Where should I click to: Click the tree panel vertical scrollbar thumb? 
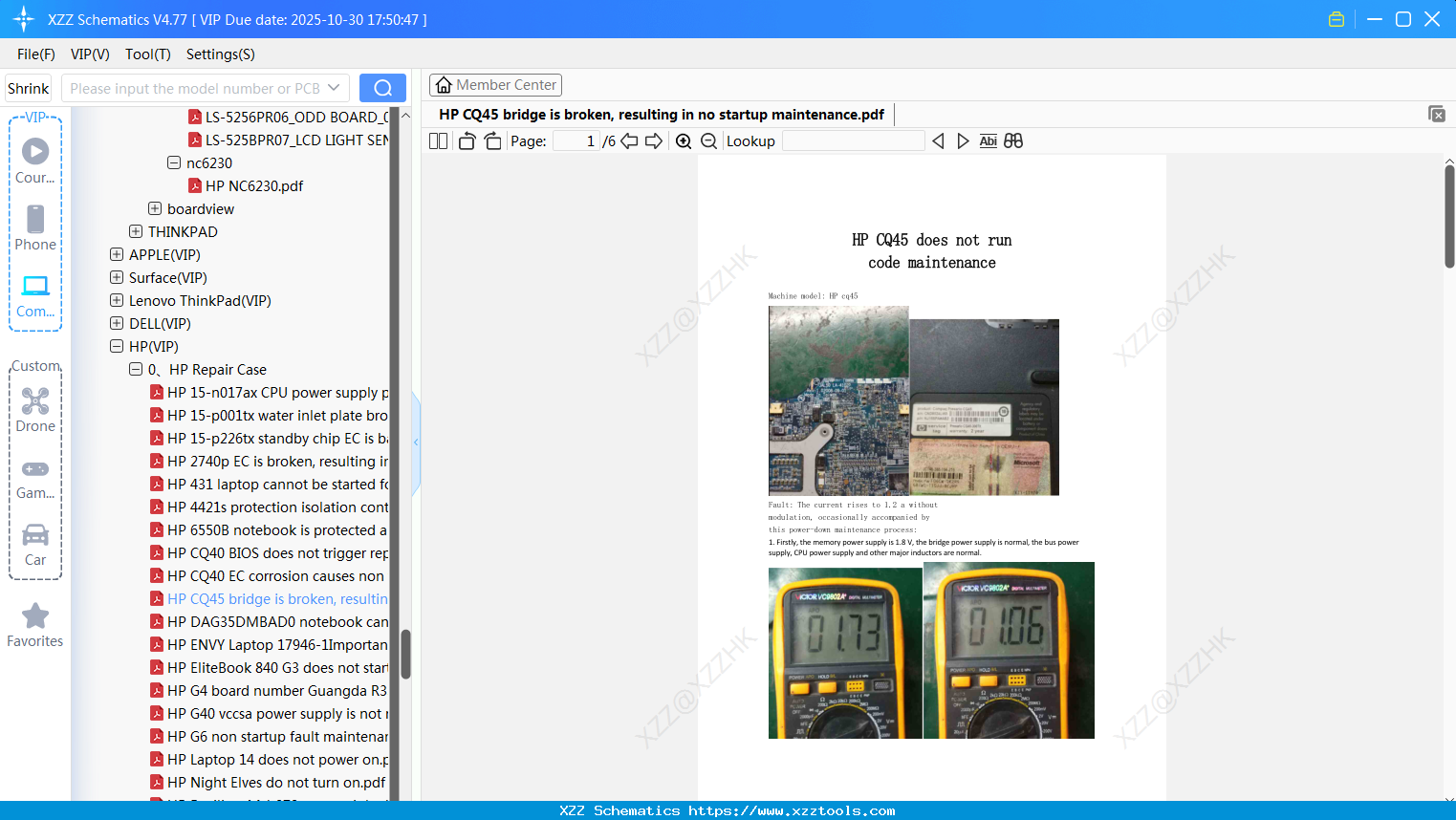coord(405,654)
